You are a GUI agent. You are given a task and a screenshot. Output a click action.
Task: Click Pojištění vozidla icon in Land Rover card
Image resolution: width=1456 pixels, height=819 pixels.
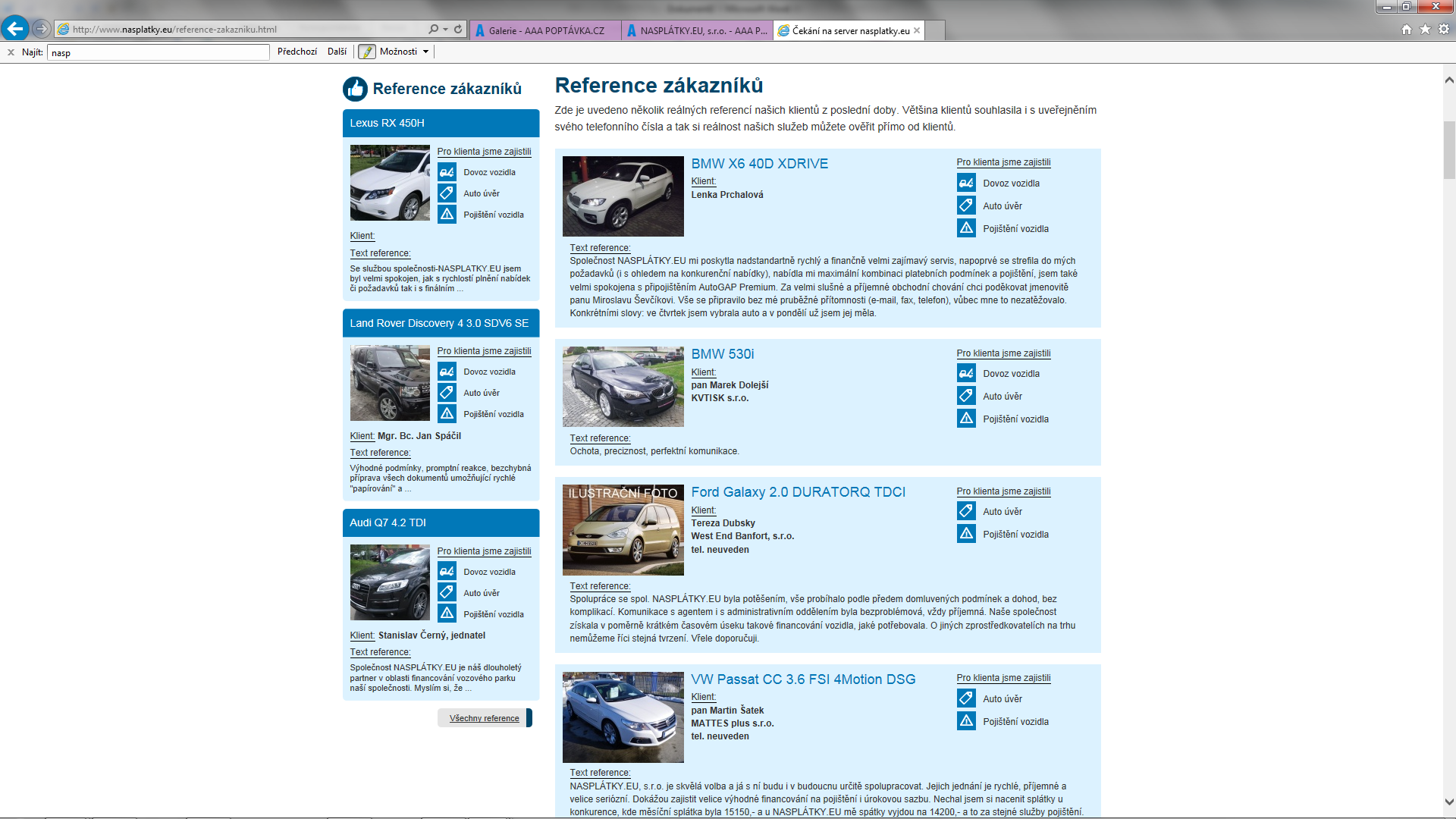click(x=447, y=414)
